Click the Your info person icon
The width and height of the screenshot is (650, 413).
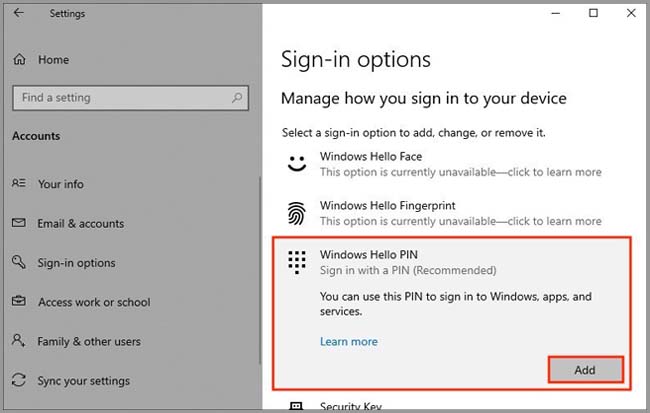(19, 183)
